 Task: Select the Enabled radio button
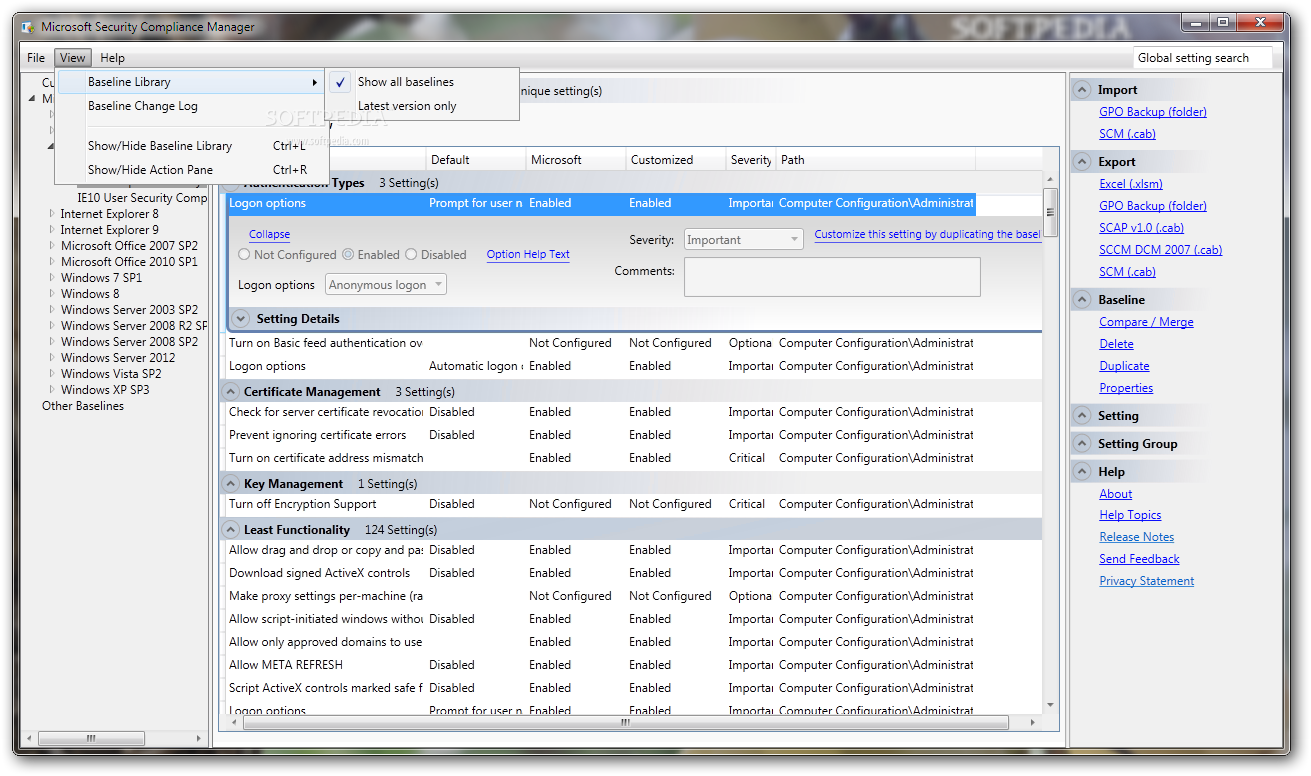pyautogui.click(x=348, y=255)
